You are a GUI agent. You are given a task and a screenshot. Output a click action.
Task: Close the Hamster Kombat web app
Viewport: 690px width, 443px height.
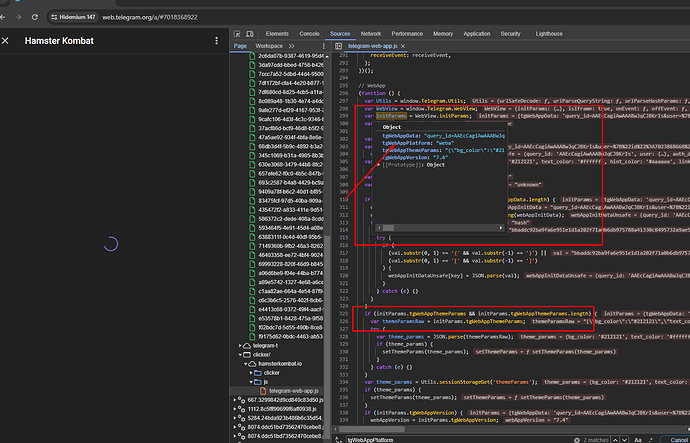click(5, 40)
